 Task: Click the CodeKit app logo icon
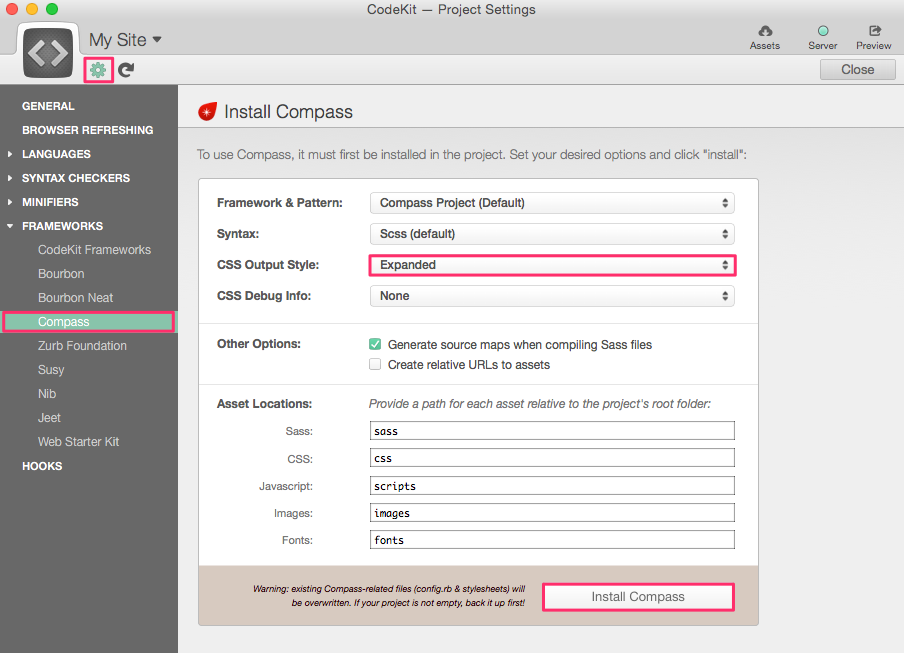click(x=48, y=54)
